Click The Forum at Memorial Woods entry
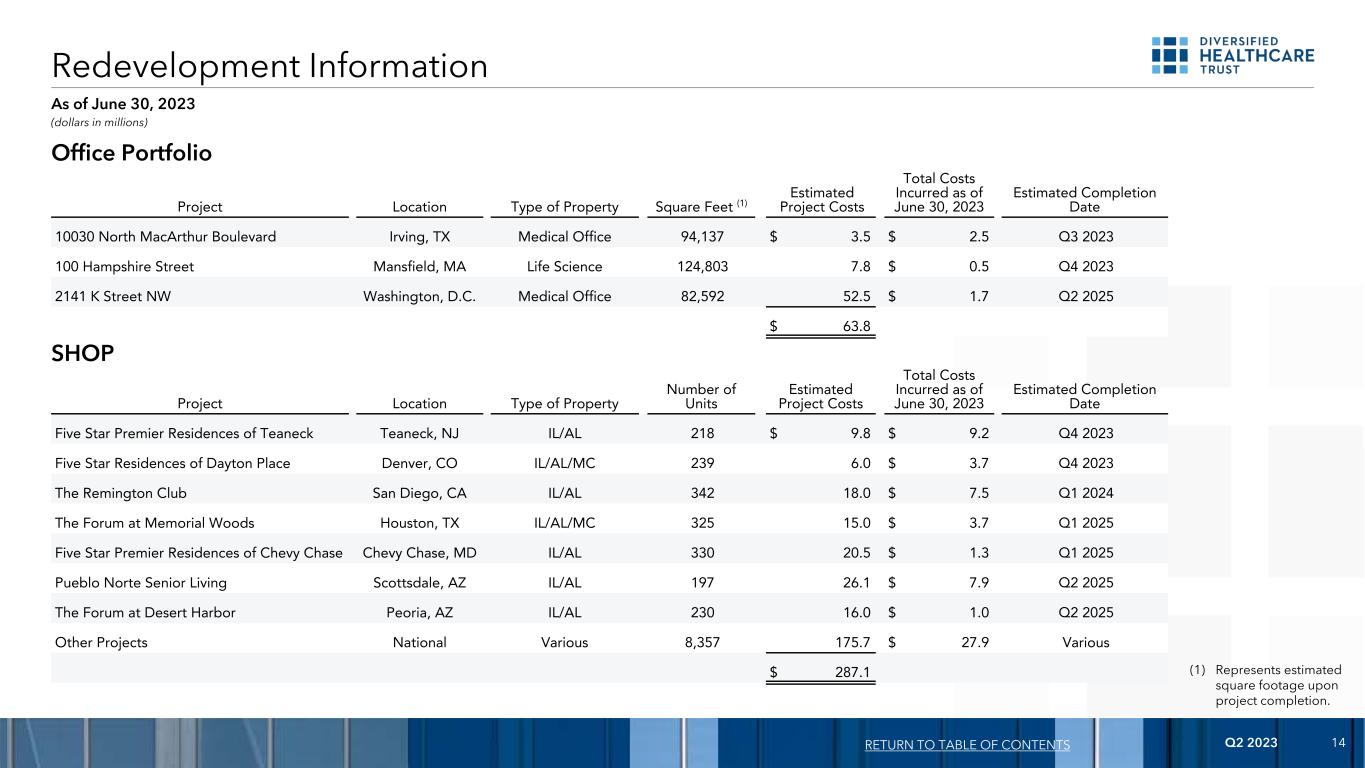 (154, 523)
